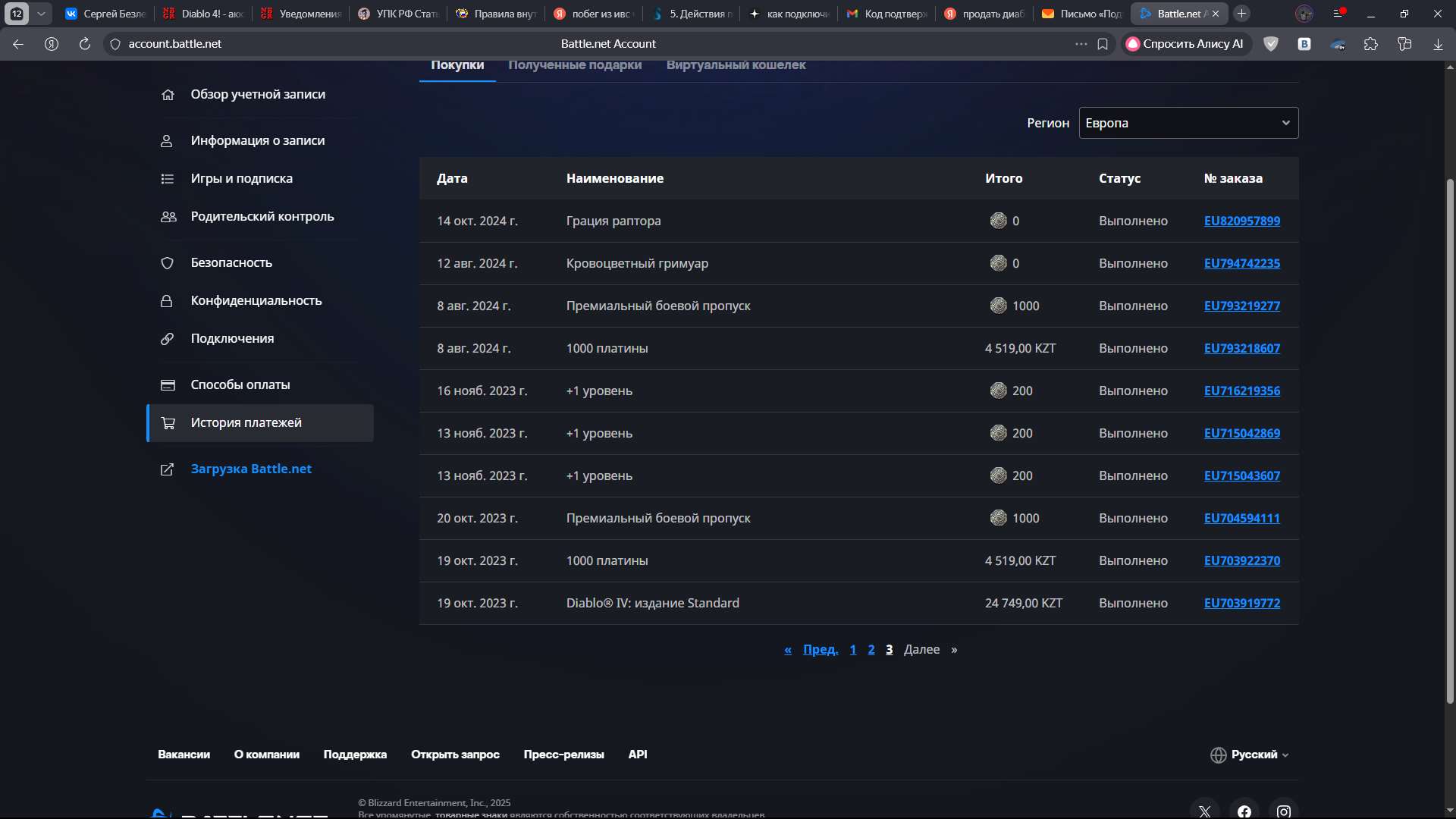Reload the page with the refresh icon
This screenshot has width=1456, height=819.
[x=85, y=44]
